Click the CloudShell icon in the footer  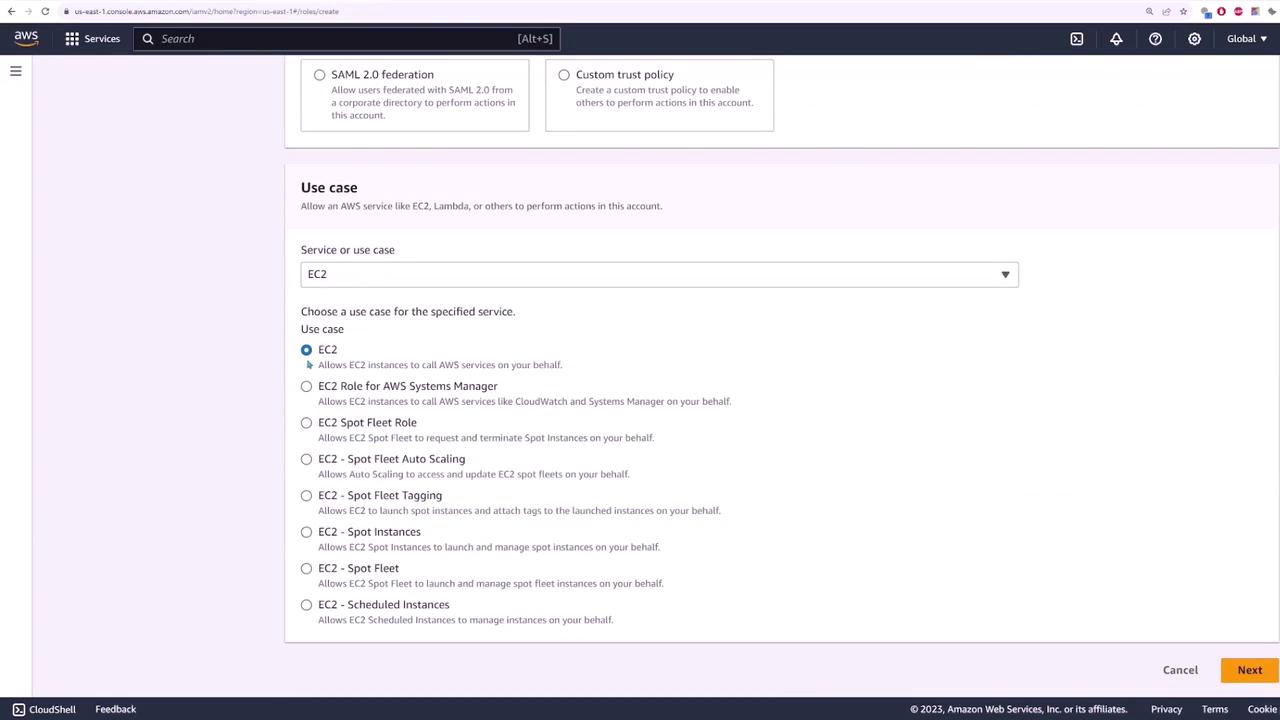[19, 709]
